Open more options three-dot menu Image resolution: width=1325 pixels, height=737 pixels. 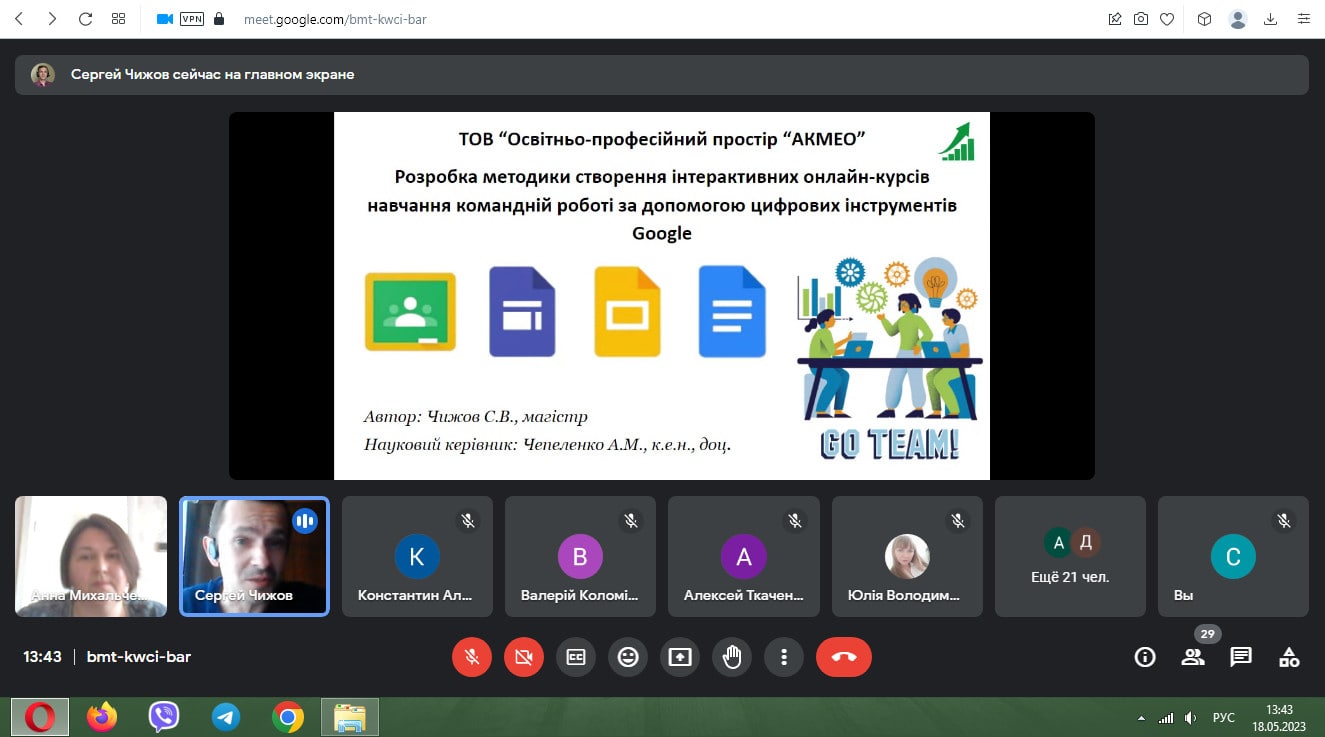(x=784, y=657)
